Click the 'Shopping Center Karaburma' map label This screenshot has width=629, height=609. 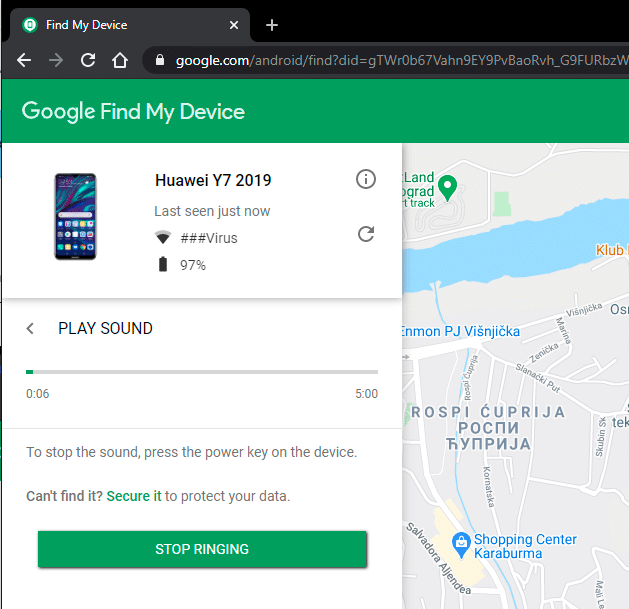click(525, 546)
